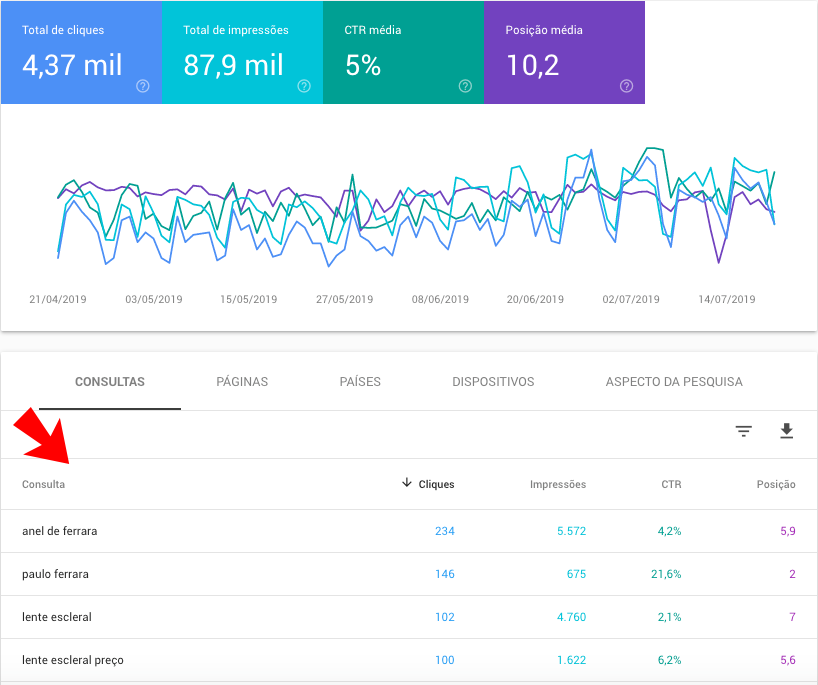The image size is (818, 685).
Task: Click help icon on CTR média card
Action: click(465, 86)
